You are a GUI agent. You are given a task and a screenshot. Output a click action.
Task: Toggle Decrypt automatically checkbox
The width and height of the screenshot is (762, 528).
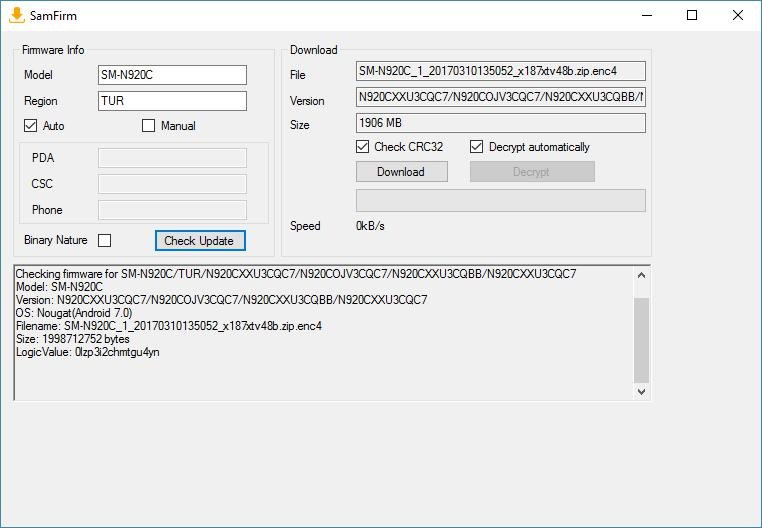tap(476, 146)
